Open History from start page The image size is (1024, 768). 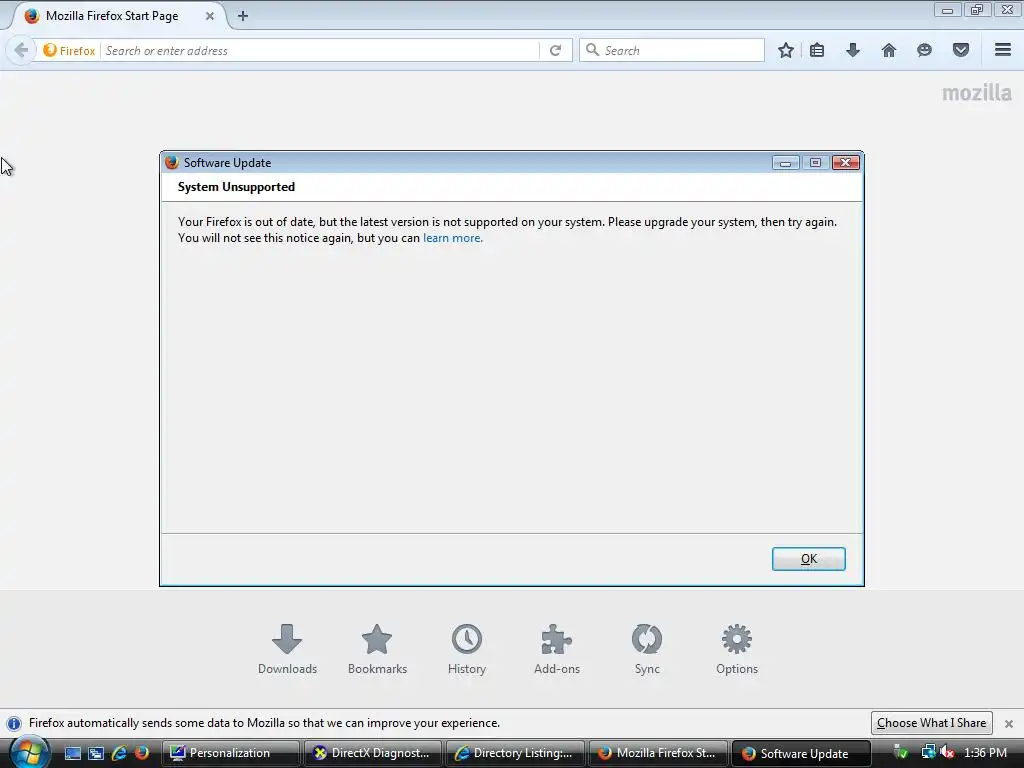tap(467, 649)
